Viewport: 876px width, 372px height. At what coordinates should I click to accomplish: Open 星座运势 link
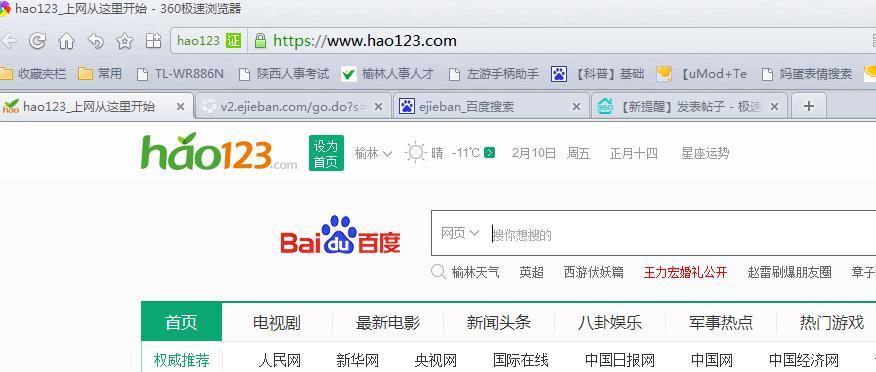point(705,153)
